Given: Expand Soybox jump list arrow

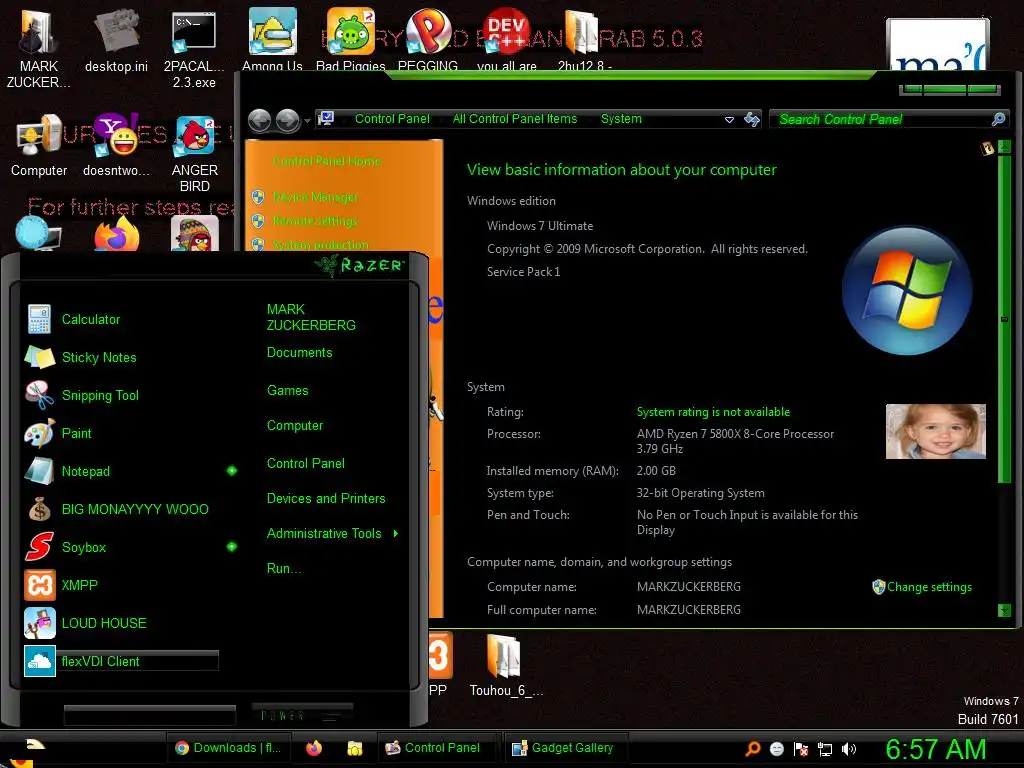Looking at the screenshot, I should 232,547.
